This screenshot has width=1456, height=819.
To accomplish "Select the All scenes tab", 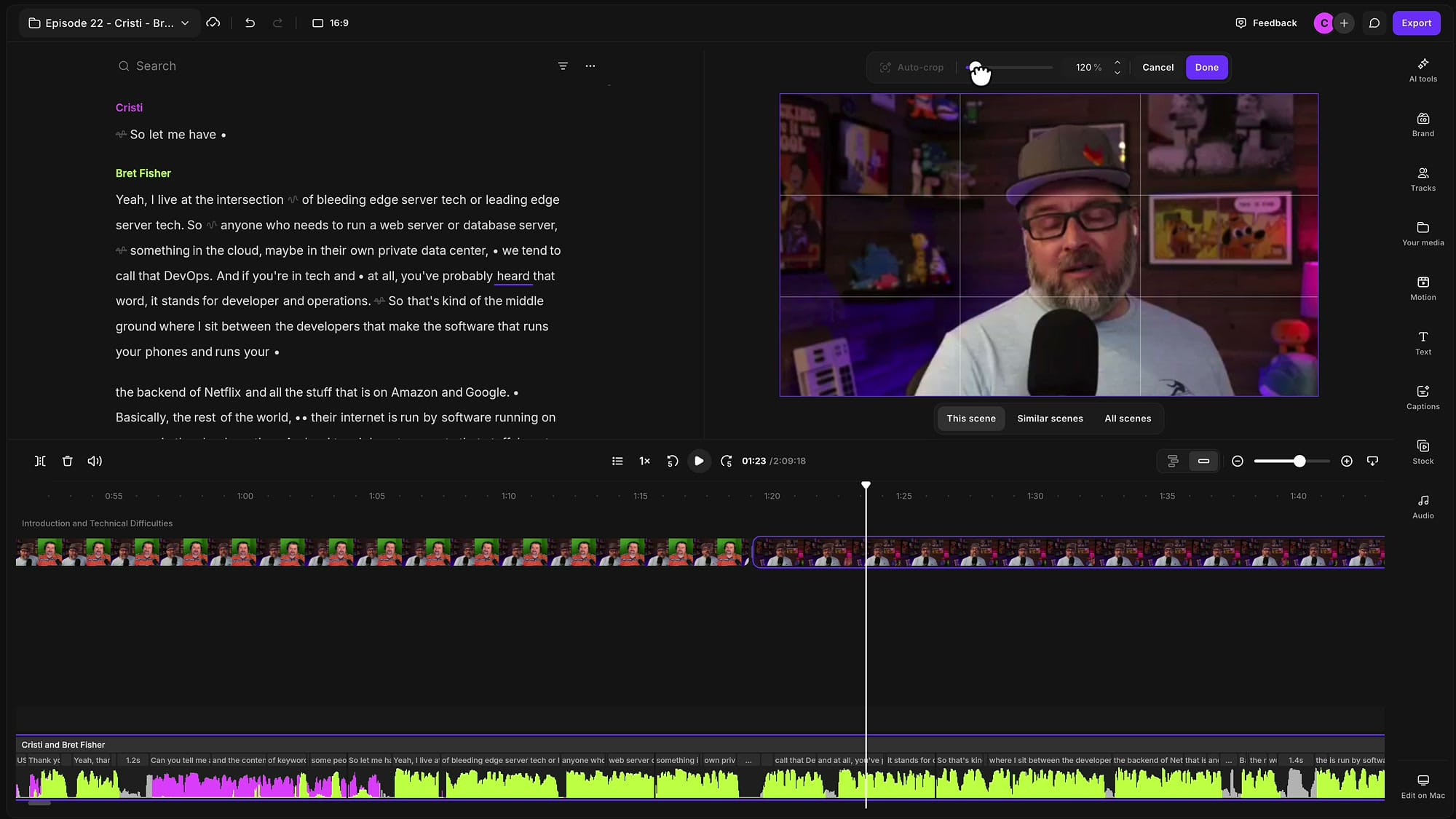I will click(1128, 418).
